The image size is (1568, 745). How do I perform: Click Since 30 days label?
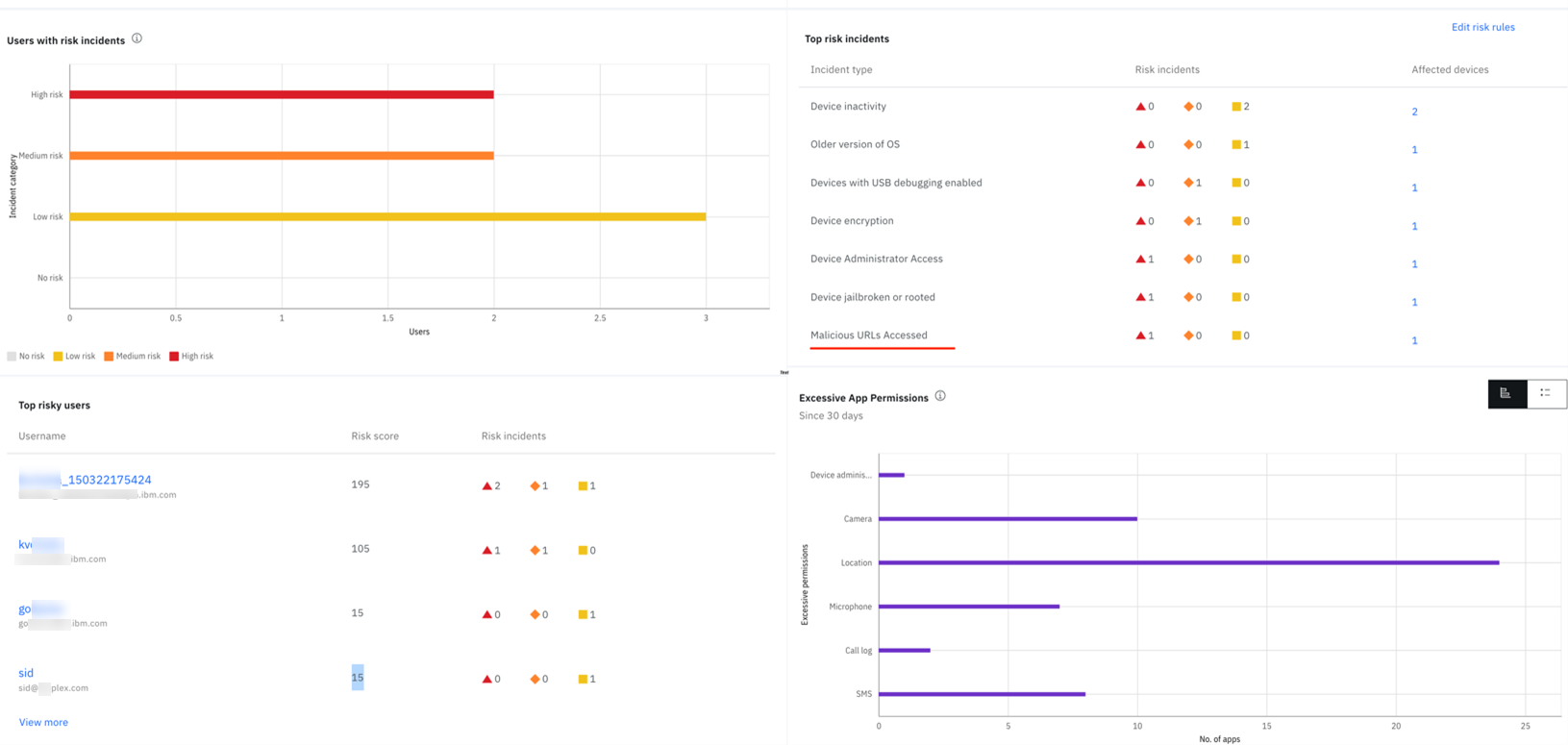pyautogui.click(x=831, y=416)
